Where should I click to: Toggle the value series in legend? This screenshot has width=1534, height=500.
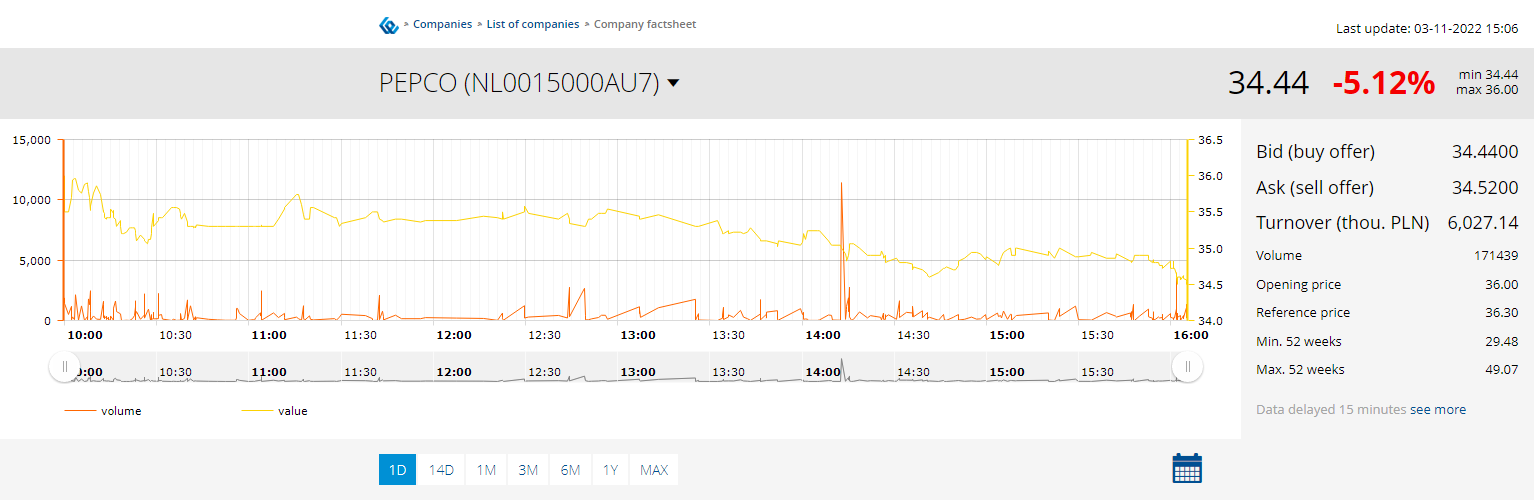(x=275, y=411)
